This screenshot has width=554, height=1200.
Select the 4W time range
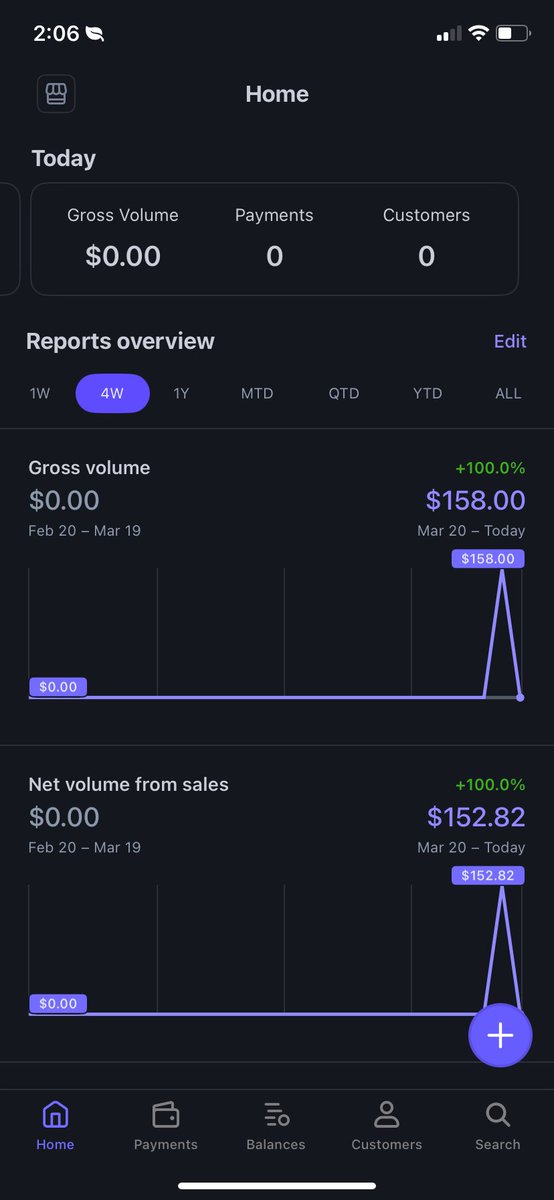pyautogui.click(x=113, y=393)
